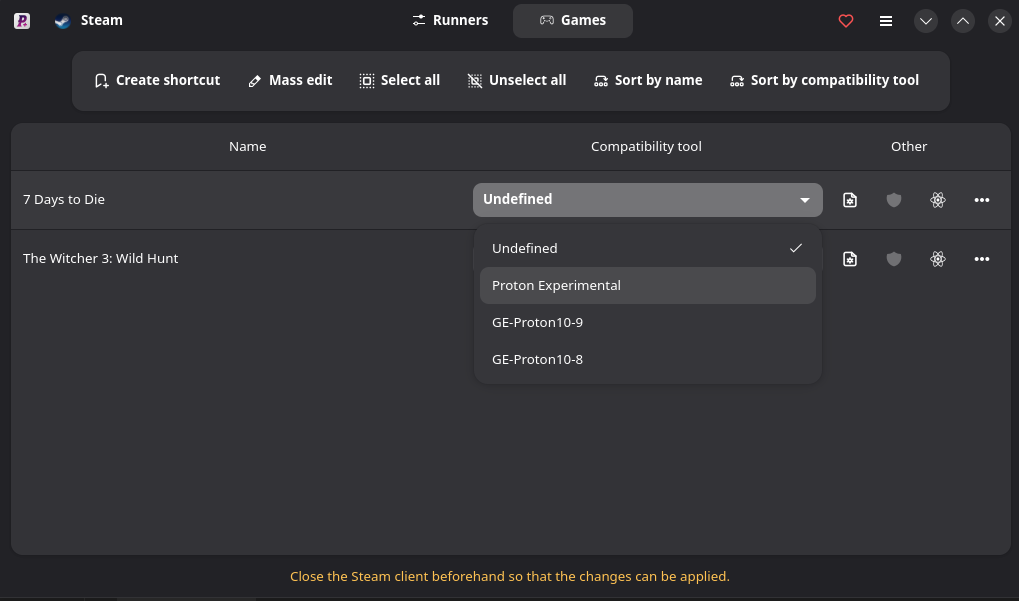Screen dimensions: 1019x601
Task: Close the ProtonPlus window
Action: [1000, 21]
